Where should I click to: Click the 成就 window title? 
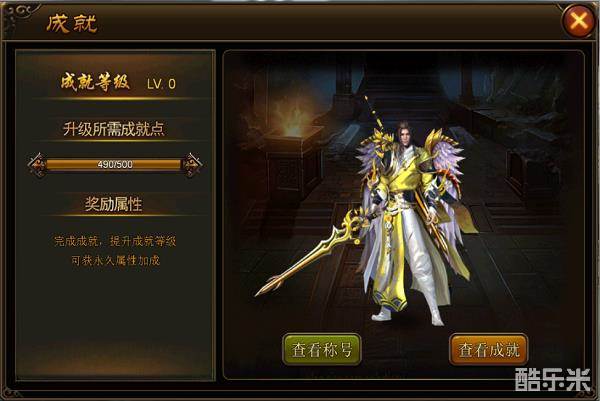(x=71, y=24)
